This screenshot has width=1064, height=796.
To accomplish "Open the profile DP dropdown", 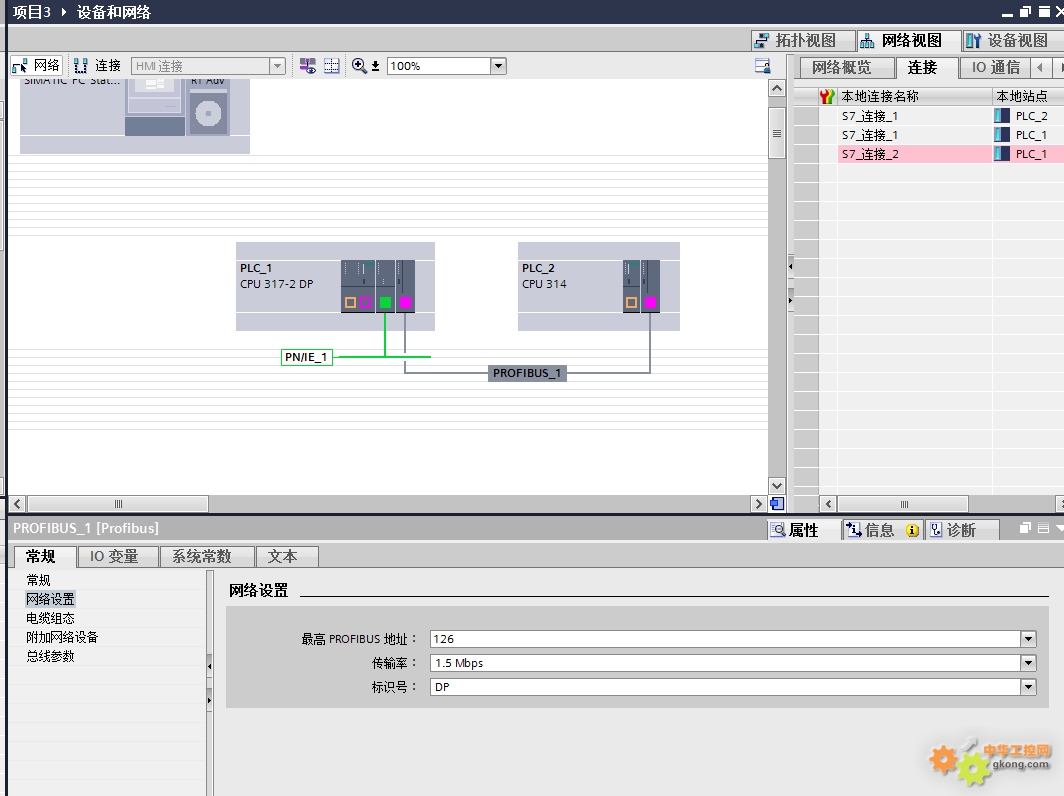I will point(1028,687).
